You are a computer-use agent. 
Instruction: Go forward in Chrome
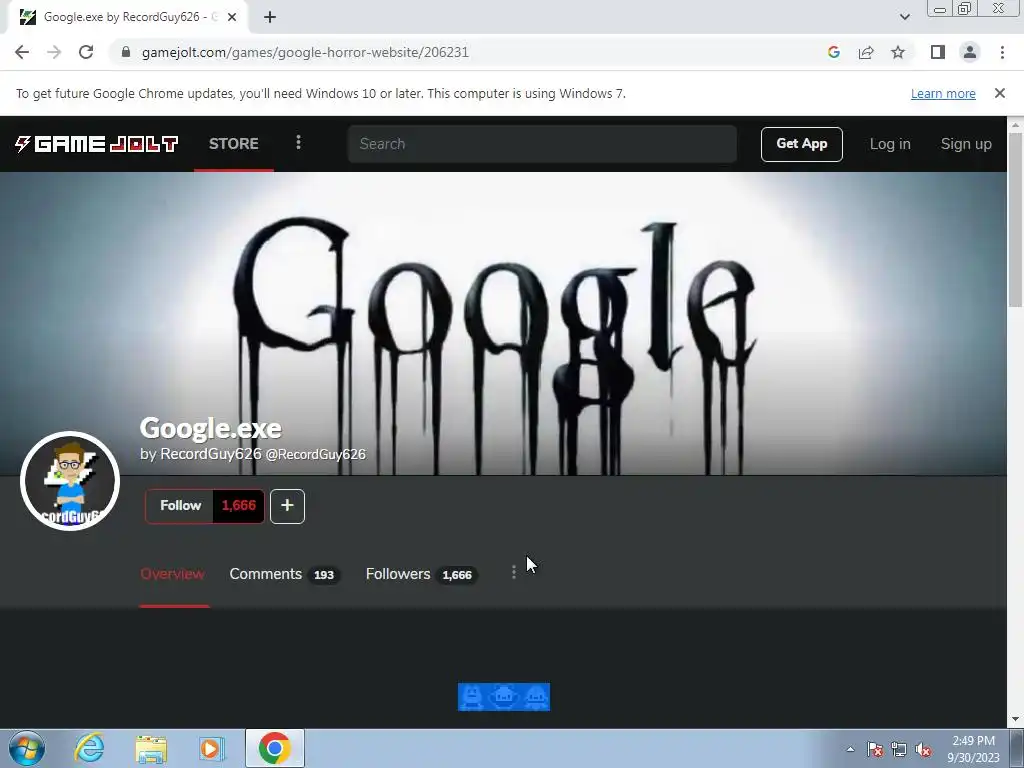[x=54, y=52]
